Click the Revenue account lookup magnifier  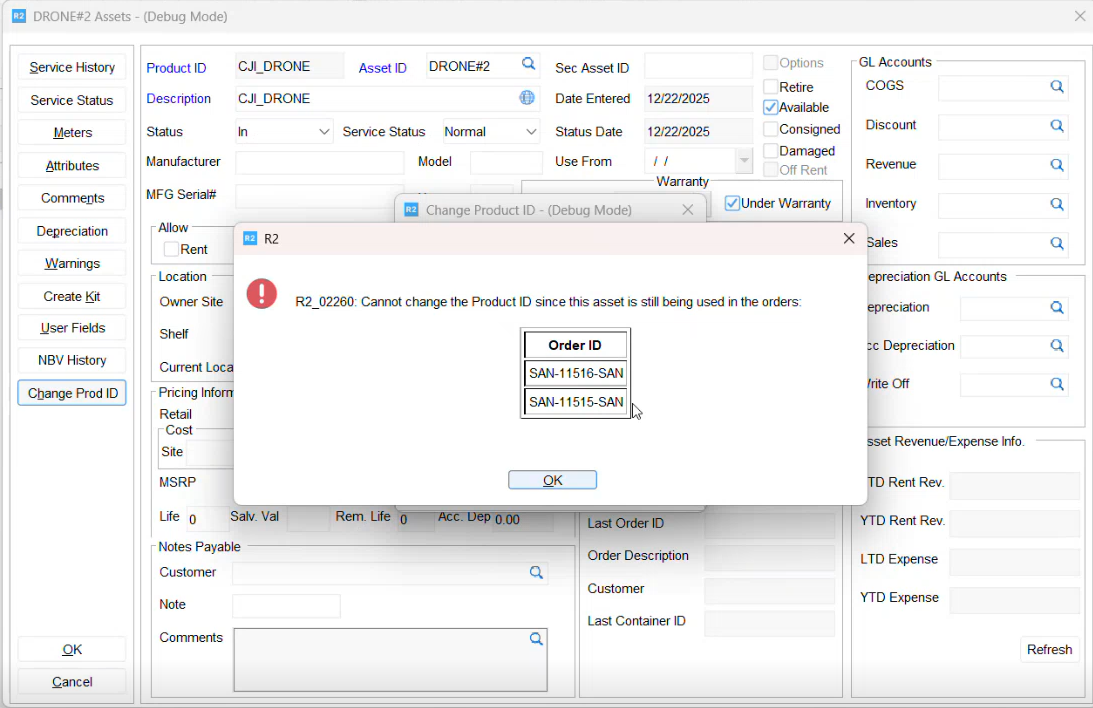click(x=1056, y=165)
